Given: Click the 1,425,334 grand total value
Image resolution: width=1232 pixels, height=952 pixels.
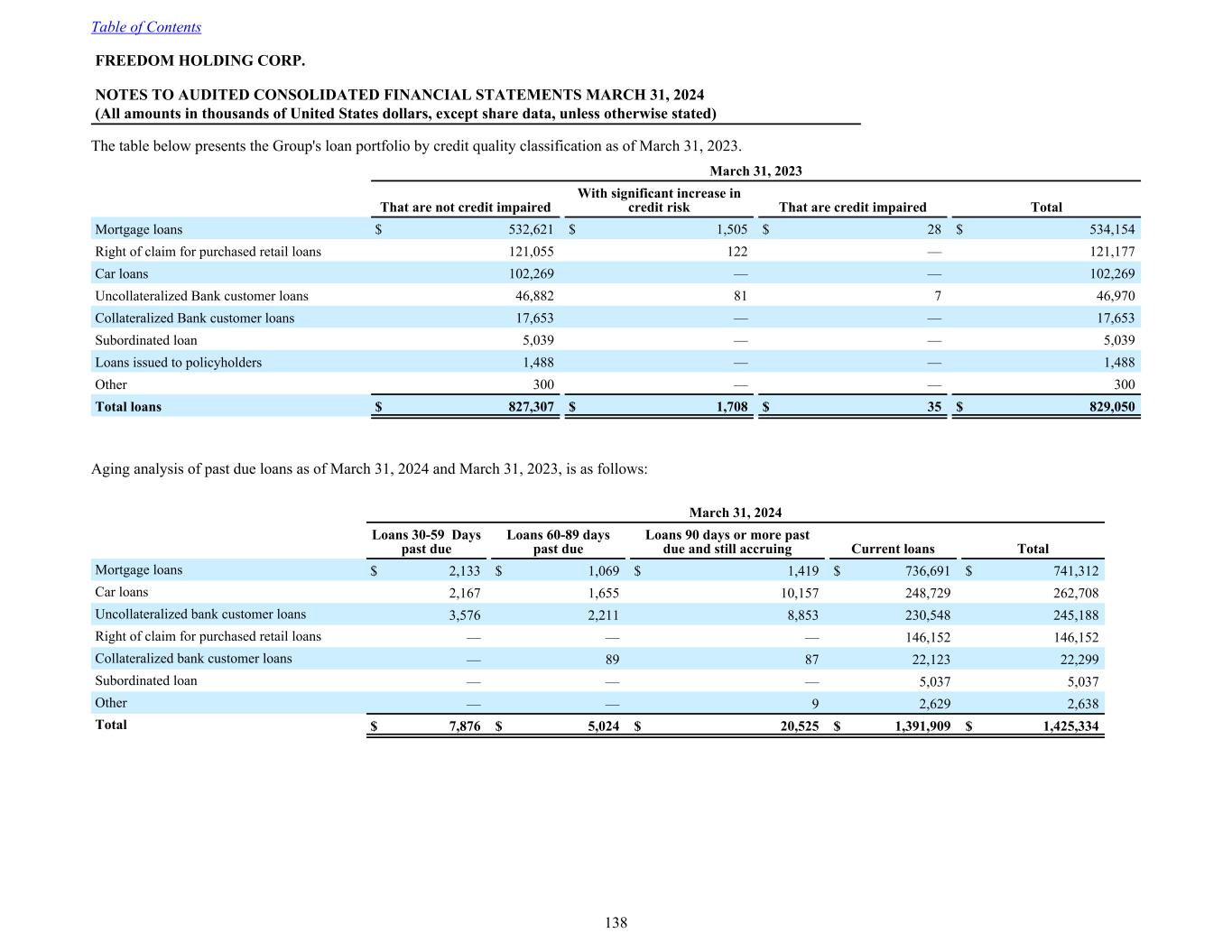Looking at the screenshot, I should (x=1070, y=726).
